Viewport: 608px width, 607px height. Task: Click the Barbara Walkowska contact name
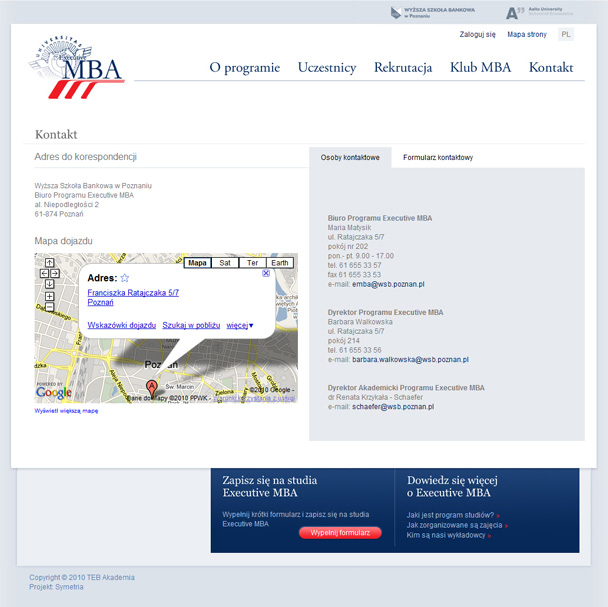(x=360, y=322)
